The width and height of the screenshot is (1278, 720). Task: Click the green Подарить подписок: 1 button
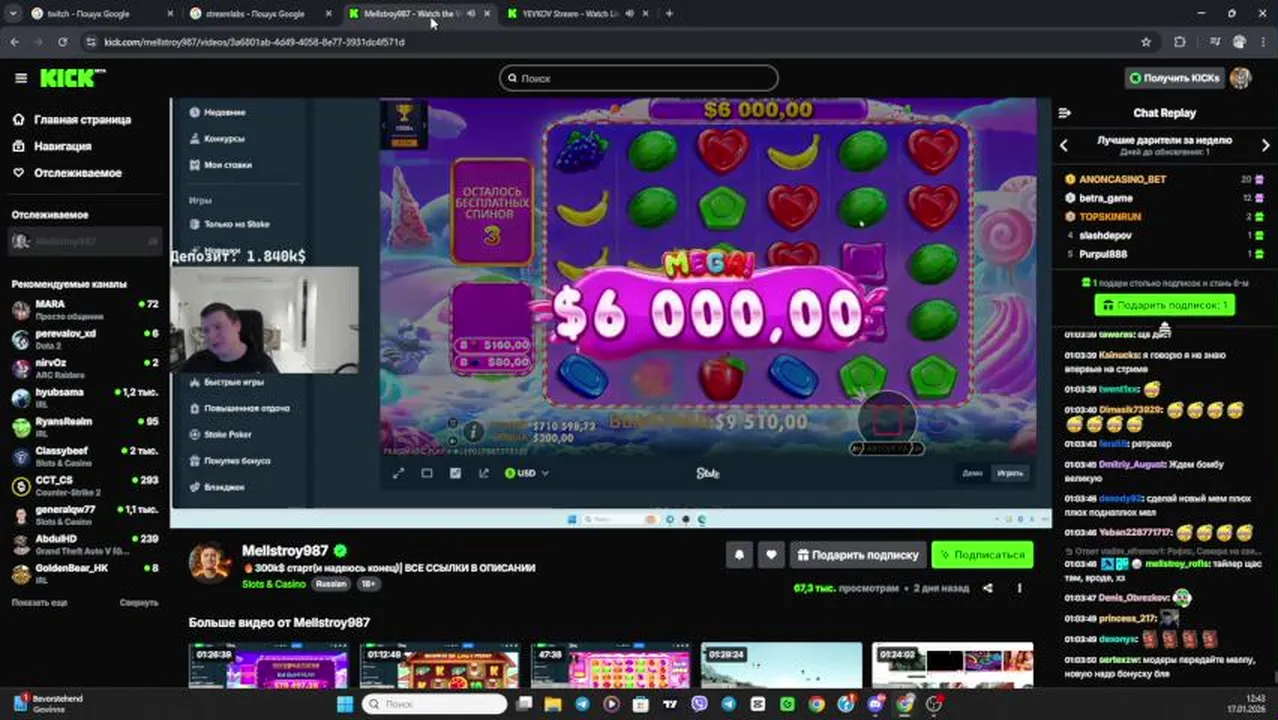(1164, 305)
